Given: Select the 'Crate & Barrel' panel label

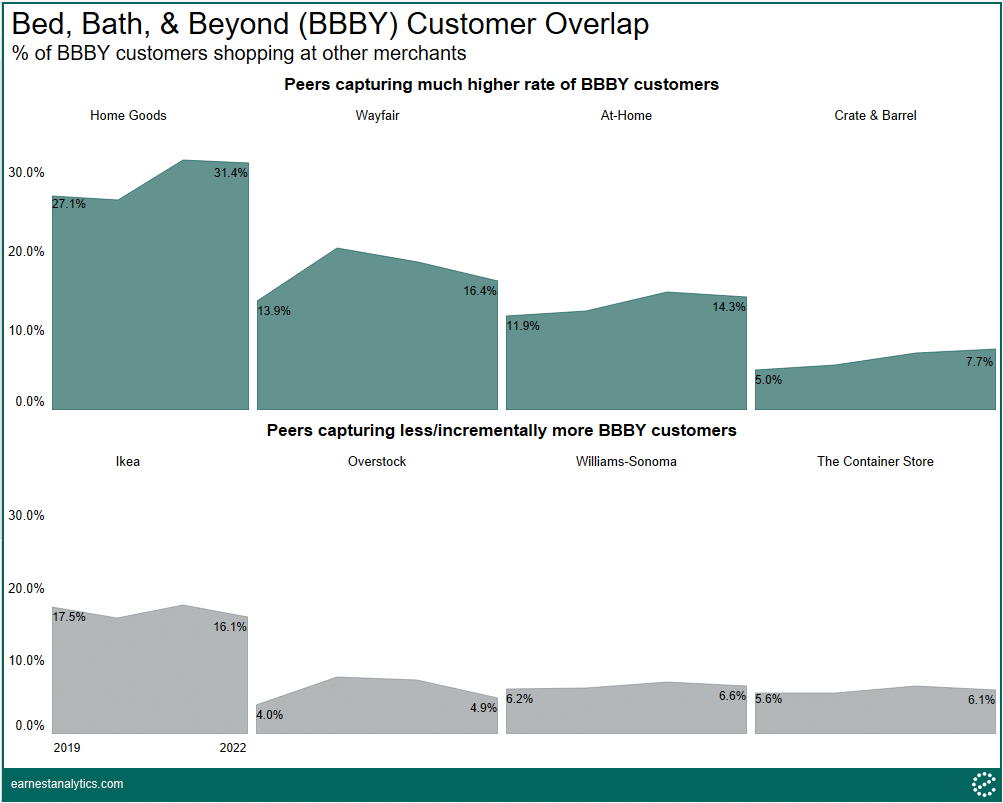Looking at the screenshot, I should [875, 115].
